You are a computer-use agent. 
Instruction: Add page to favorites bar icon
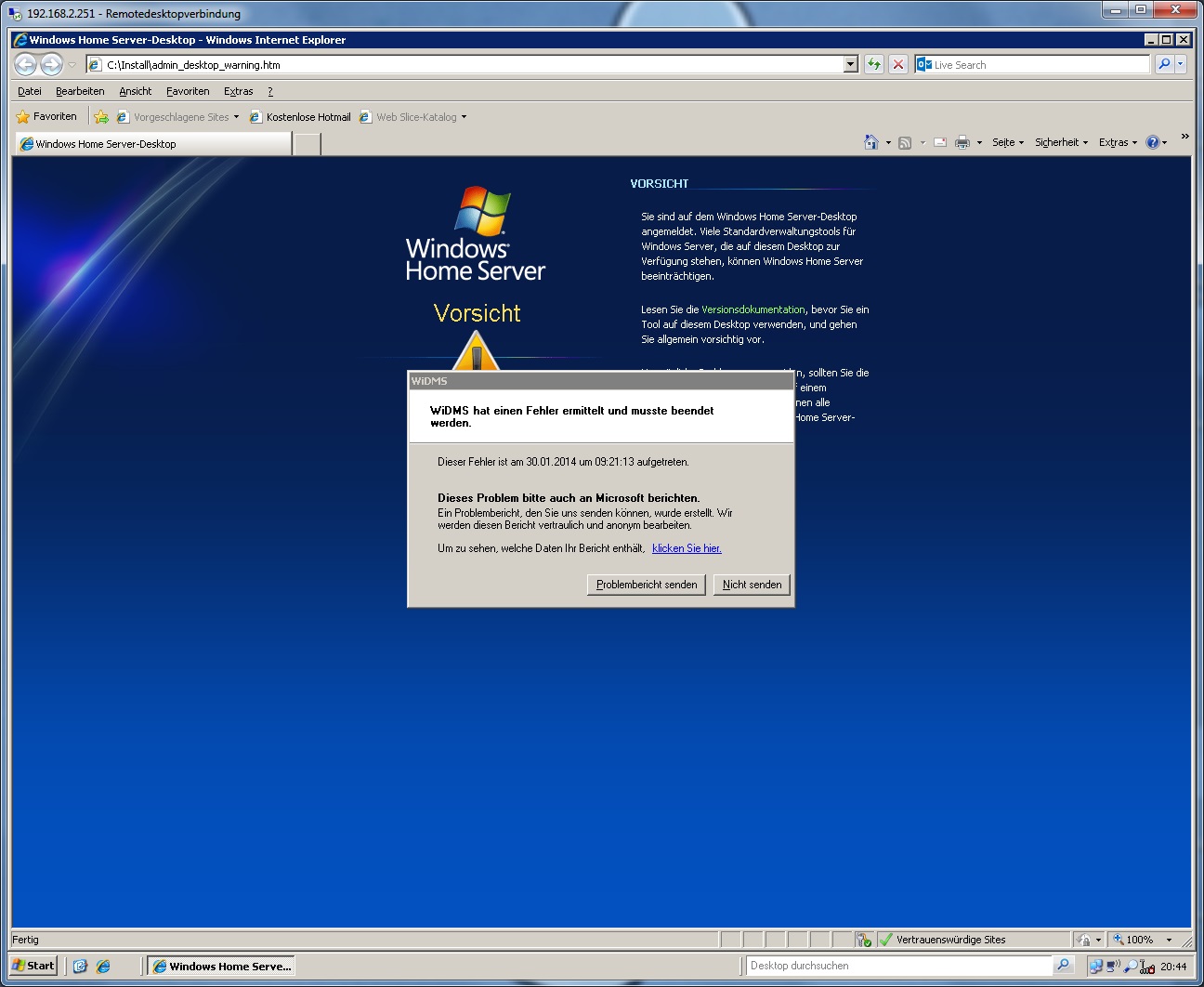101,117
